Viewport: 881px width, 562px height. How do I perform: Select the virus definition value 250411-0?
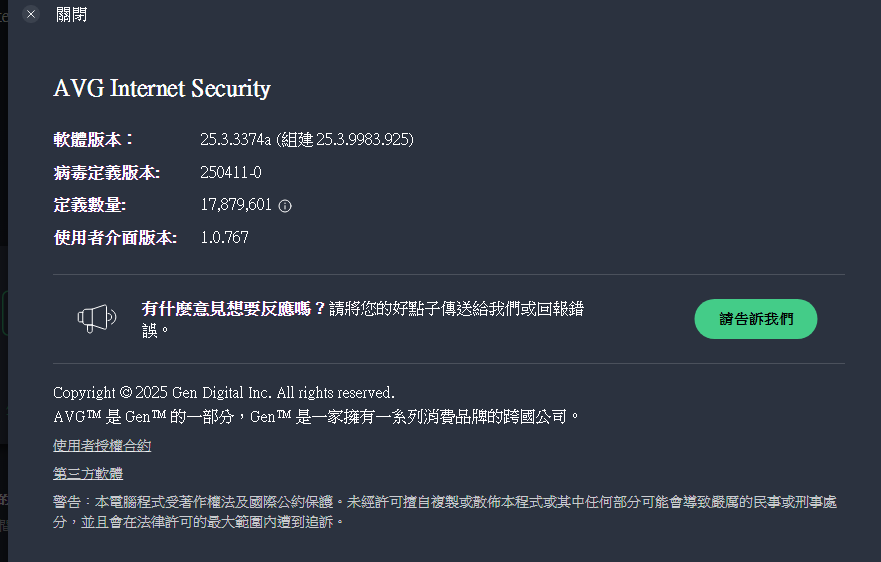point(231,172)
